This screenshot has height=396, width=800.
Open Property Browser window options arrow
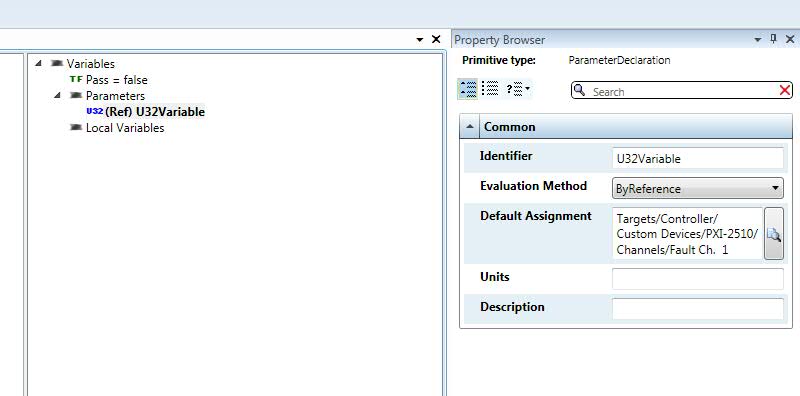758,39
